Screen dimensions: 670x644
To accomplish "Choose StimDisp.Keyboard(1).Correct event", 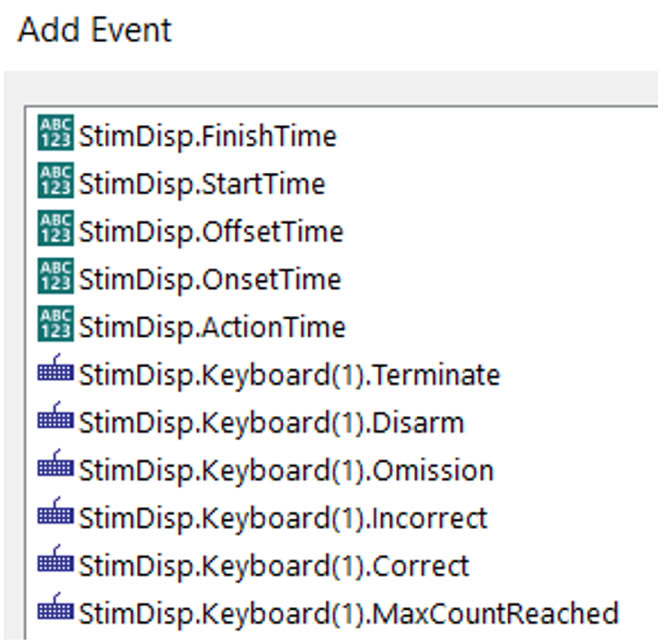I will (x=273, y=565).
